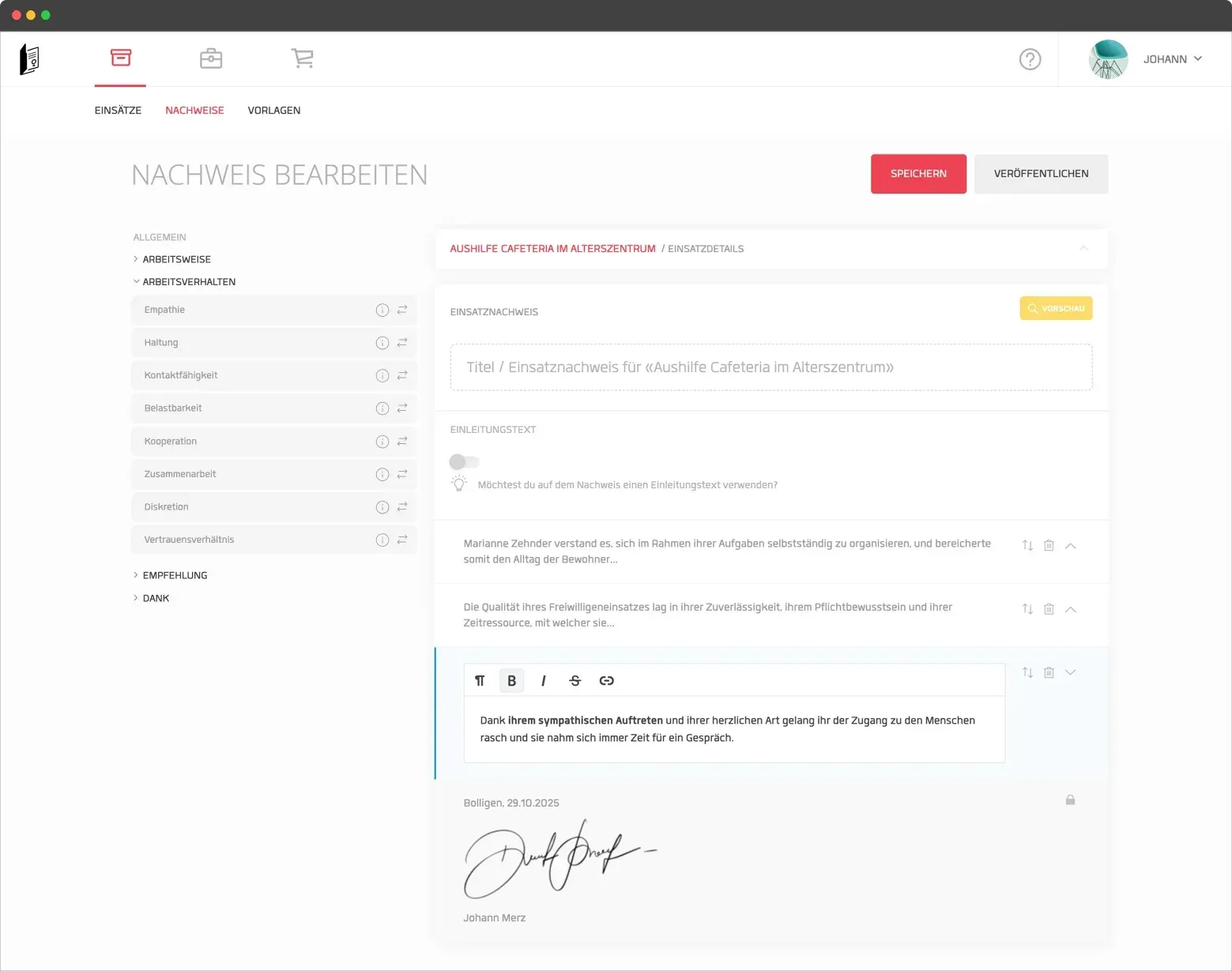The height and width of the screenshot is (971, 1232).
Task: Switch to the Einsätze tab
Action: coord(118,111)
